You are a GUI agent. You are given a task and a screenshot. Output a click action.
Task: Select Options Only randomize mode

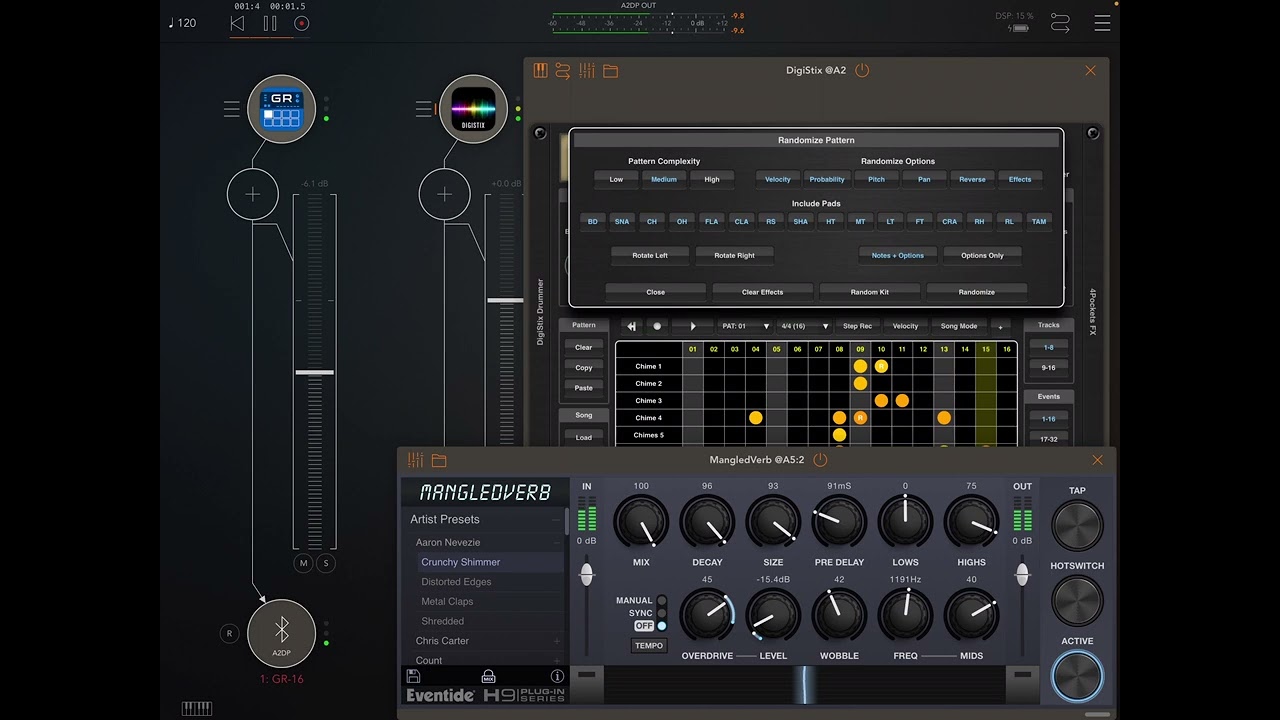[x=982, y=256]
